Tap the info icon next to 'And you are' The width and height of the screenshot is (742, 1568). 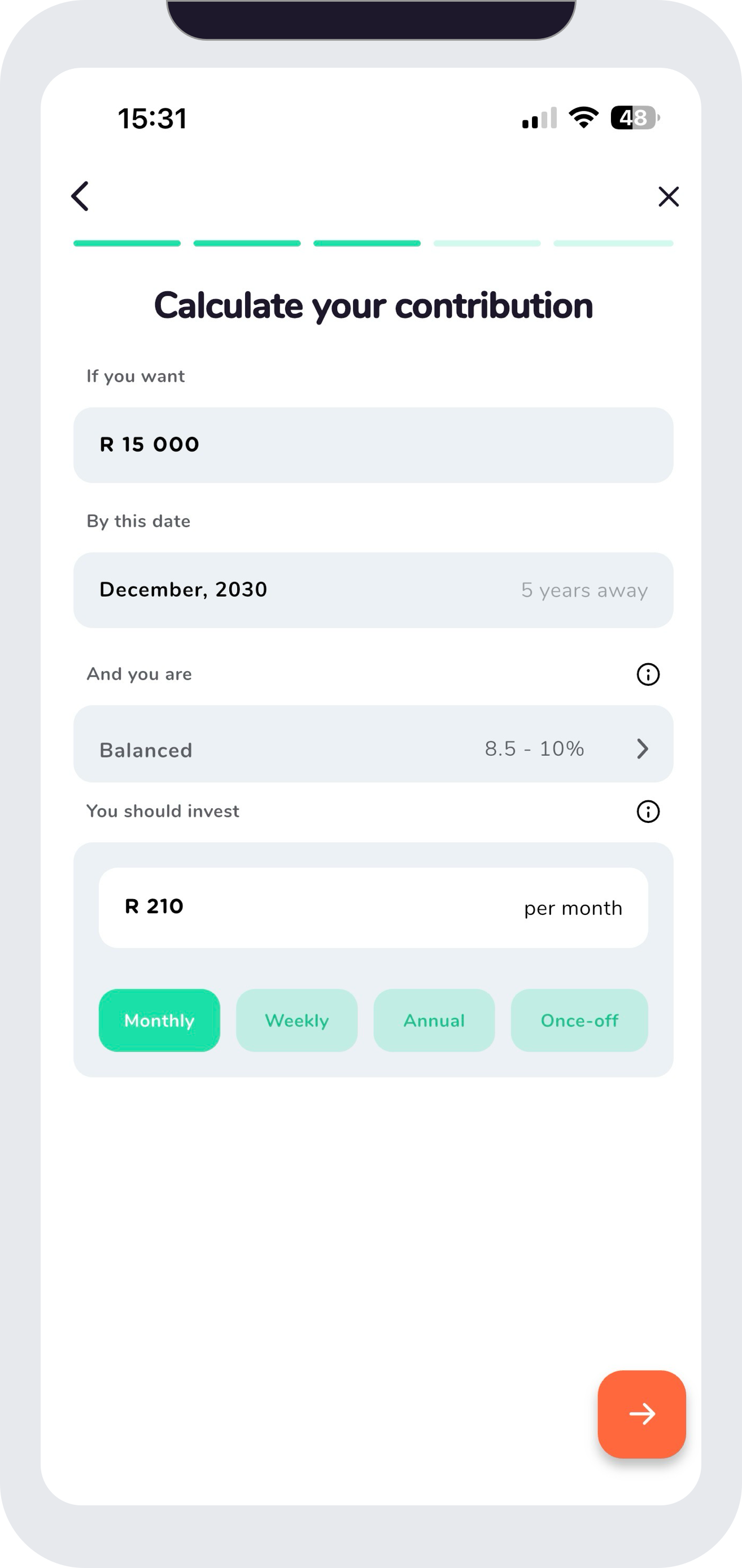coord(648,674)
